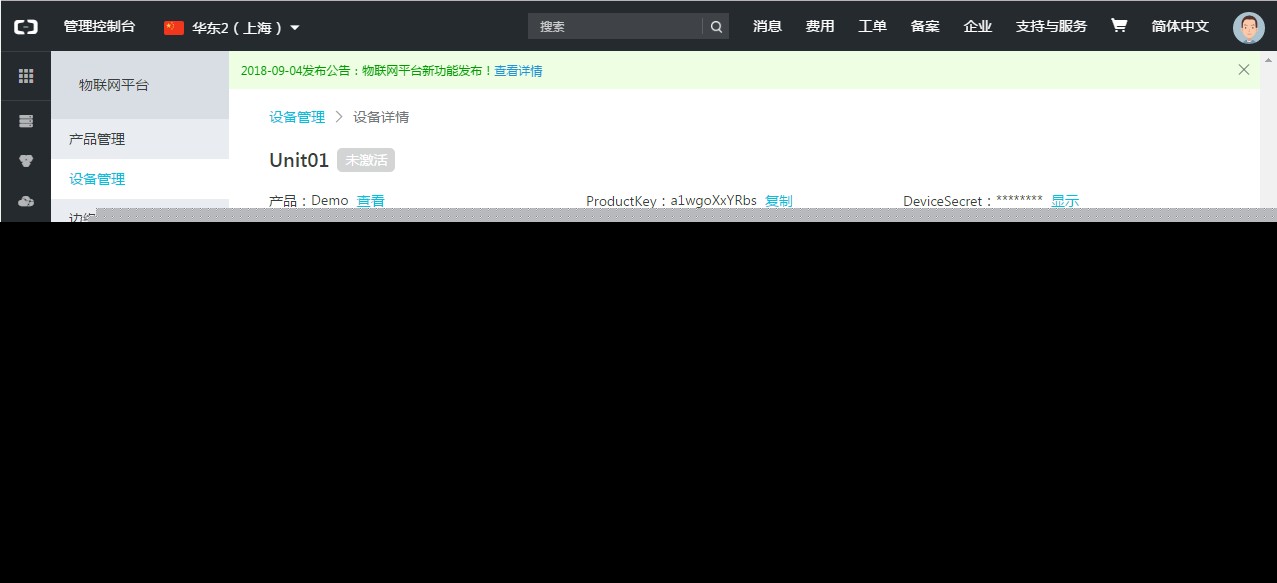Open the 企业 menu
1277x583 pixels.
click(977, 26)
